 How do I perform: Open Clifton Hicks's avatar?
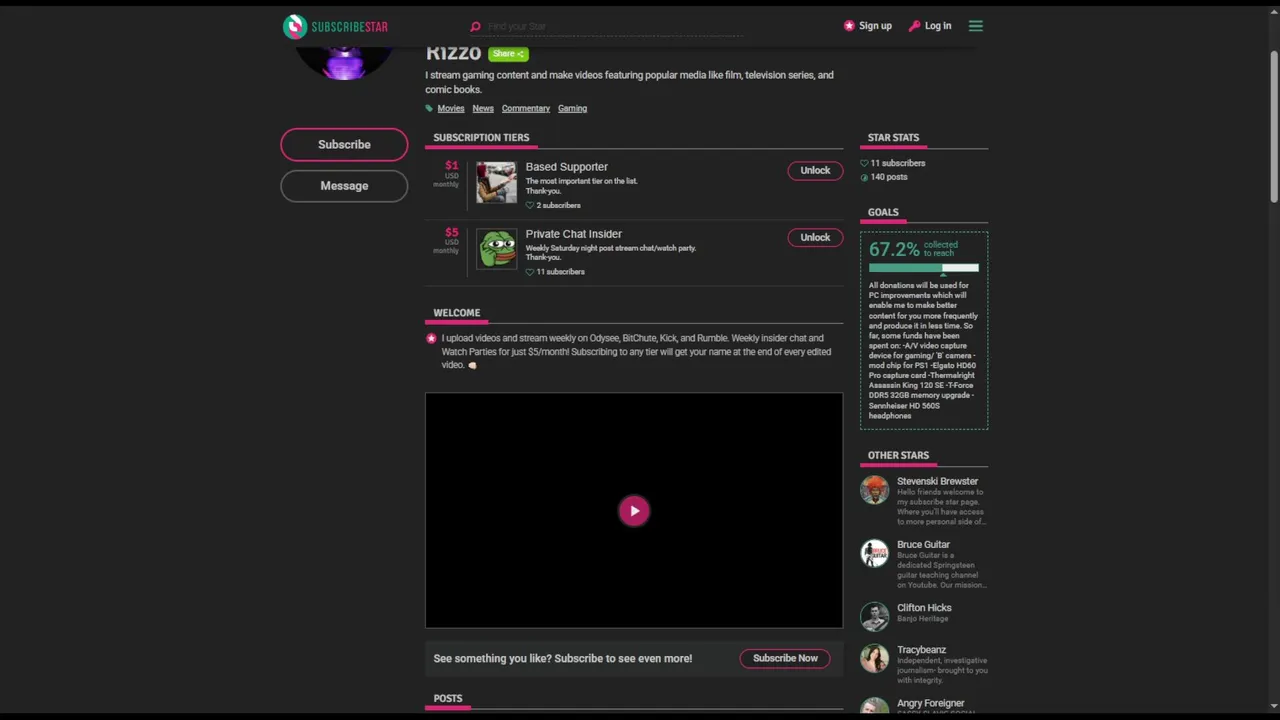pos(875,616)
